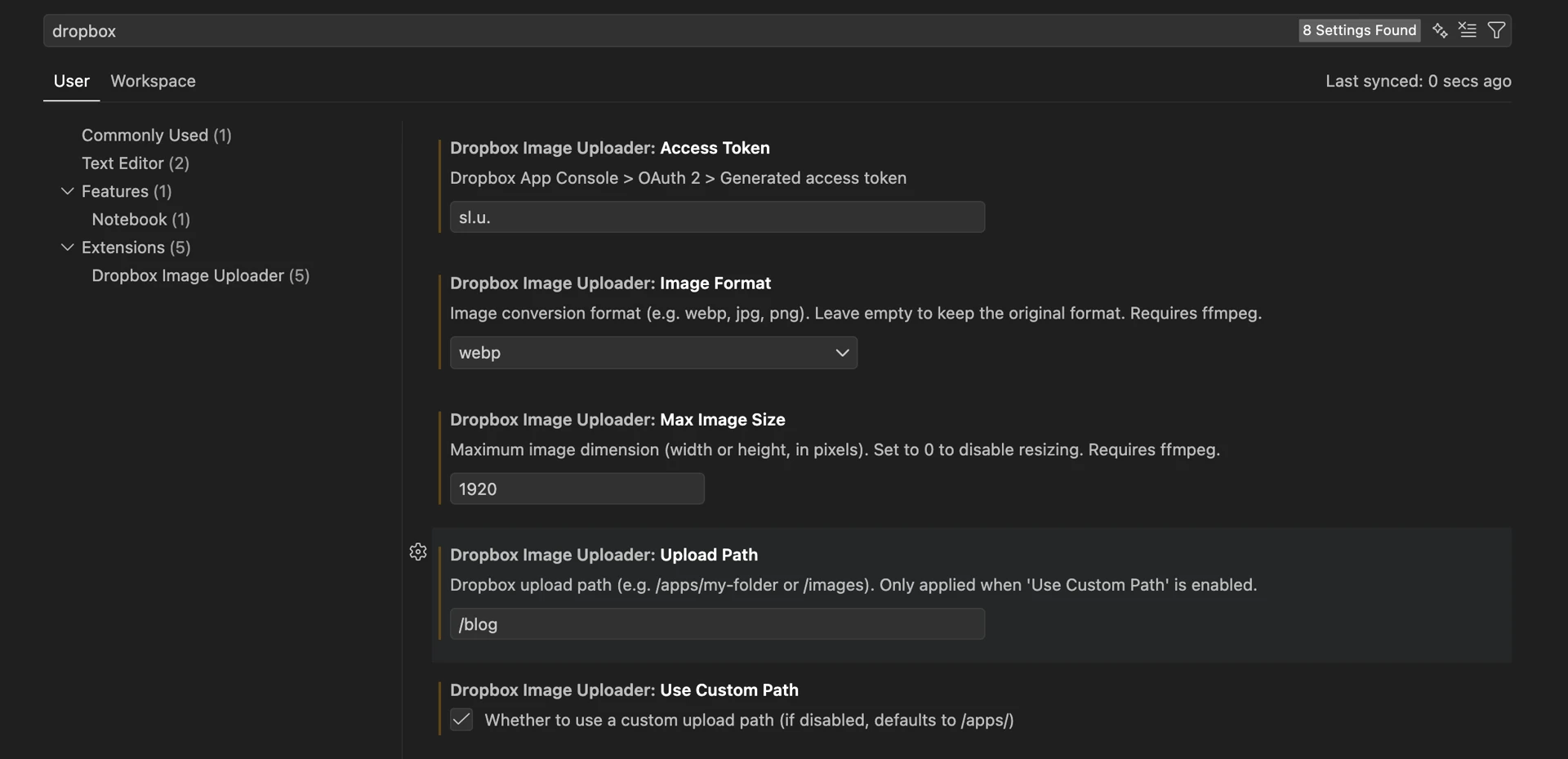This screenshot has height=759, width=1568.
Task: Click the Generated access token description text
Action: pyautogui.click(x=678, y=178)
